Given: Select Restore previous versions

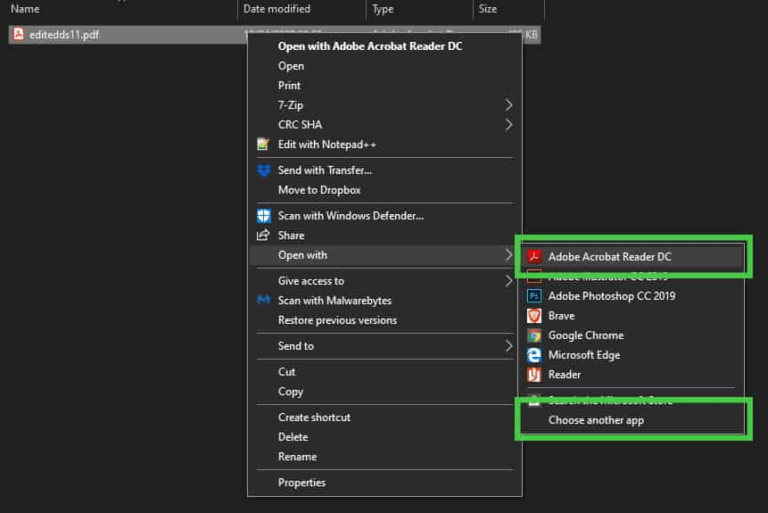Looking at the screenshot, I should click(337, 320).
